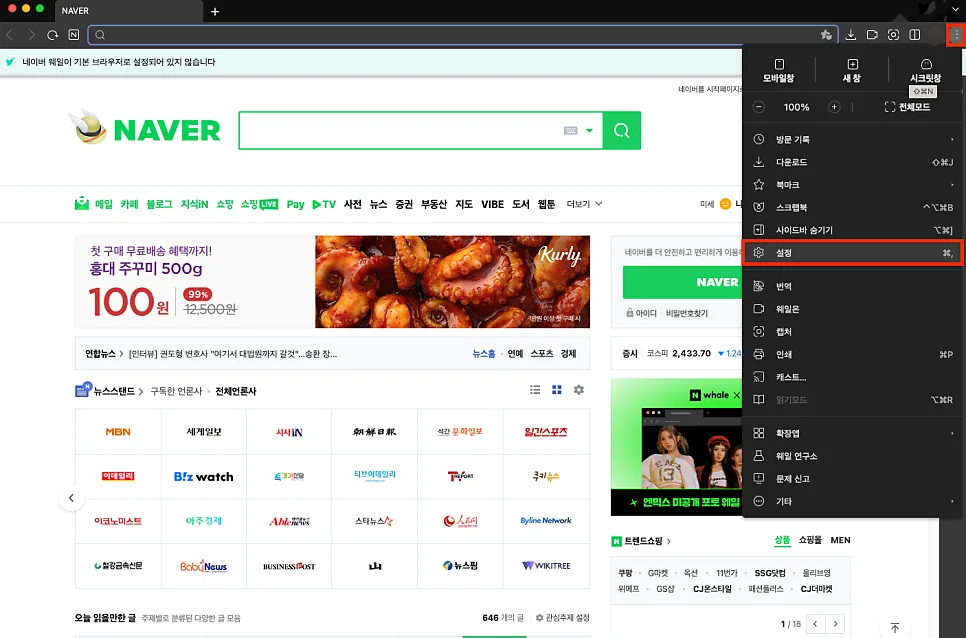Open the WIKITREE press tile
This screenshot has width=966, height=638.
546,565
